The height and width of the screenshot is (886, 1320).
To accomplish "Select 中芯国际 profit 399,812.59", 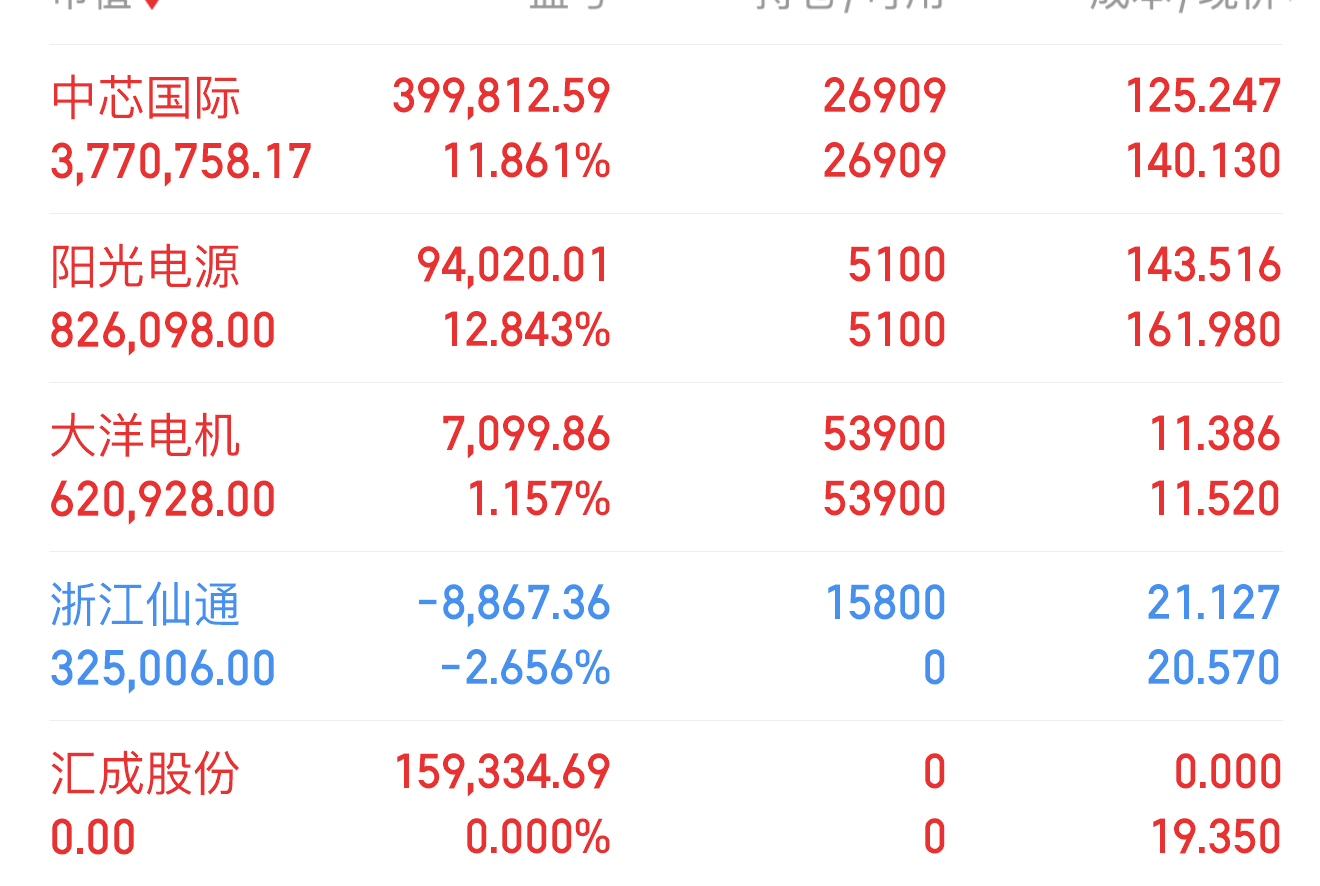I will click(x=501, y=96).
